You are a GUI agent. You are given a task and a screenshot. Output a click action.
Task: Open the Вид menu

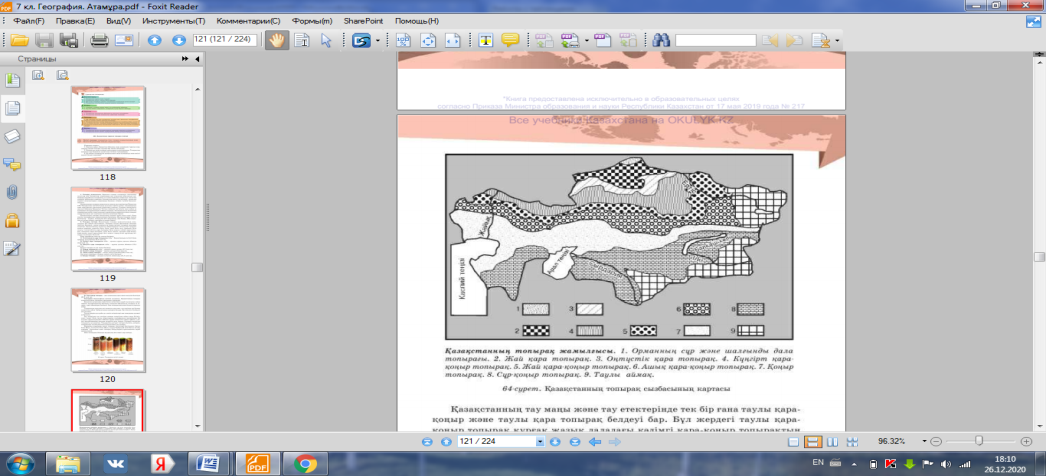pyautogui.click(x=119, y=21)
